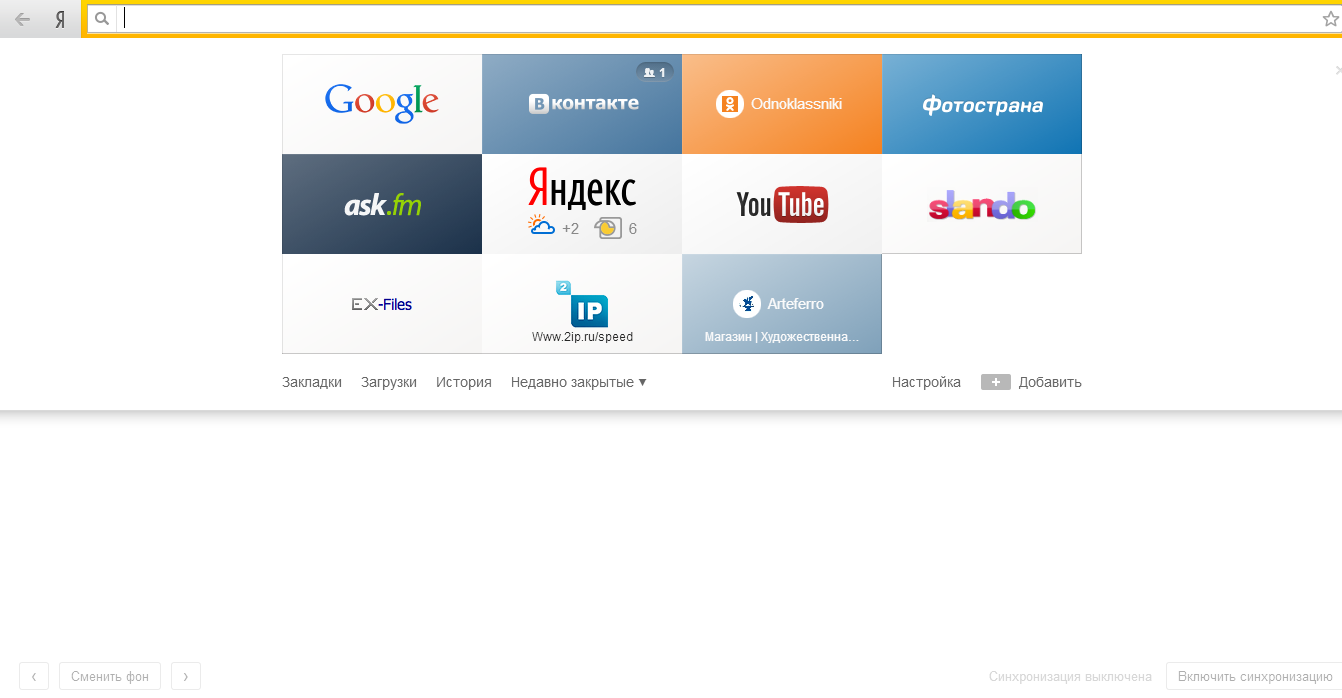Bookmark page with the star icon
Screen dimensions: 1342x698
pos(1330,19)
